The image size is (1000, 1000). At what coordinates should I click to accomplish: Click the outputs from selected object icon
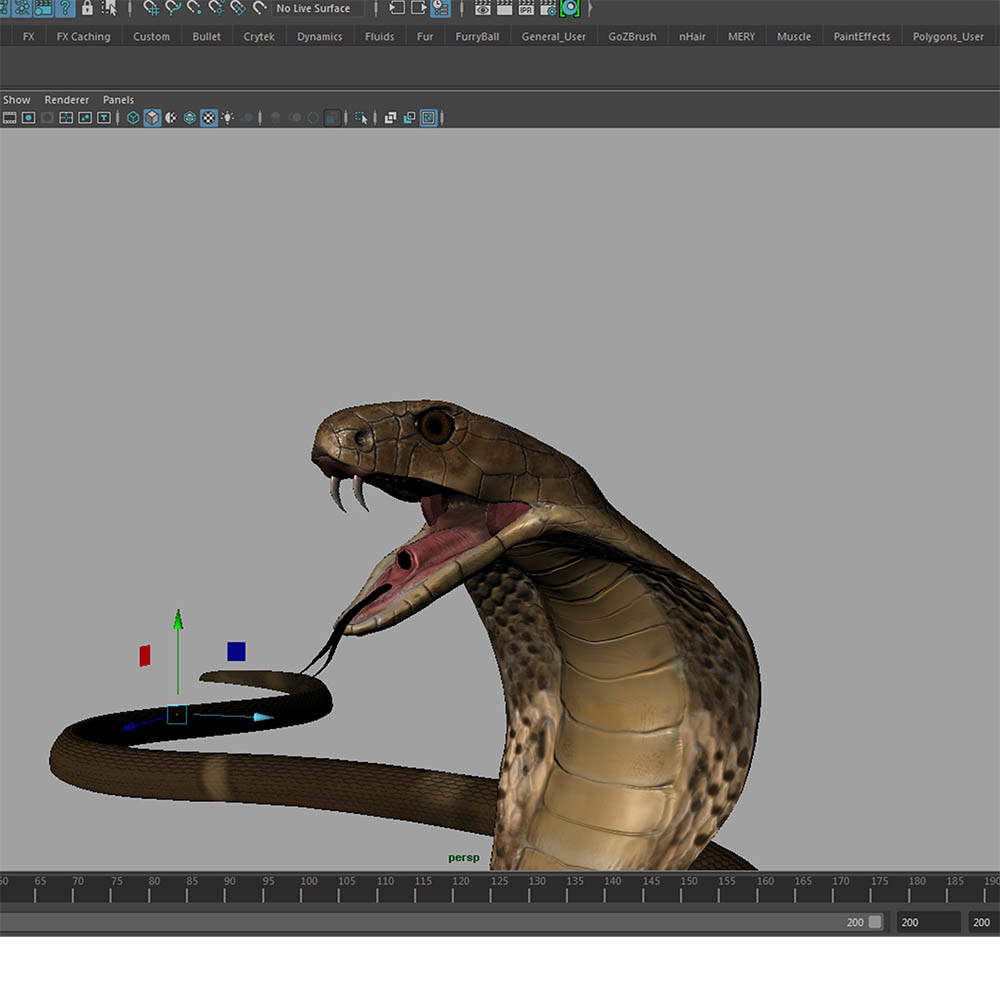[x=418, y=8]
